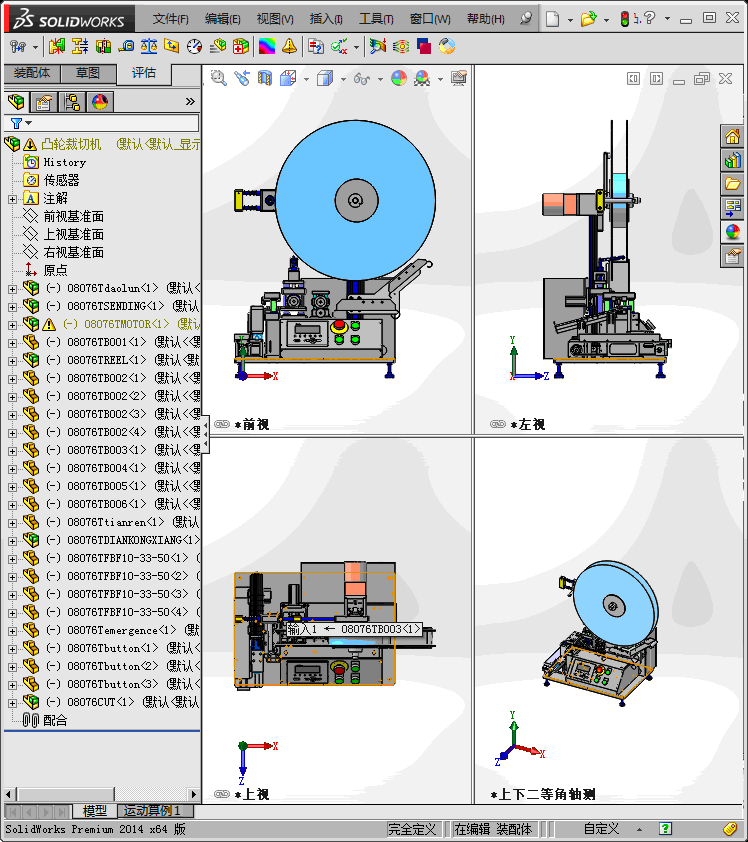Expand the 08076TDIANKONGXIANG<1> node
This screenshot has height=842, width=748.
click(12, 541)
